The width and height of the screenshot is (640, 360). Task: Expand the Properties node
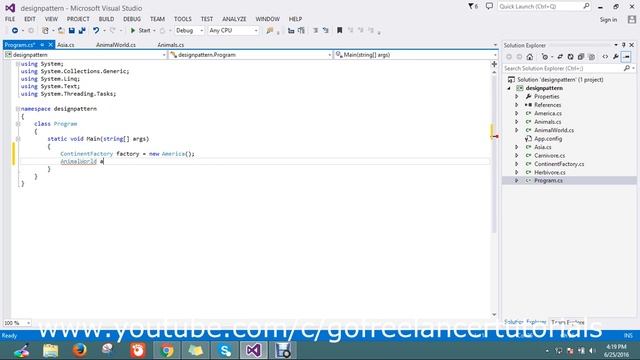(x=517, y=97)
